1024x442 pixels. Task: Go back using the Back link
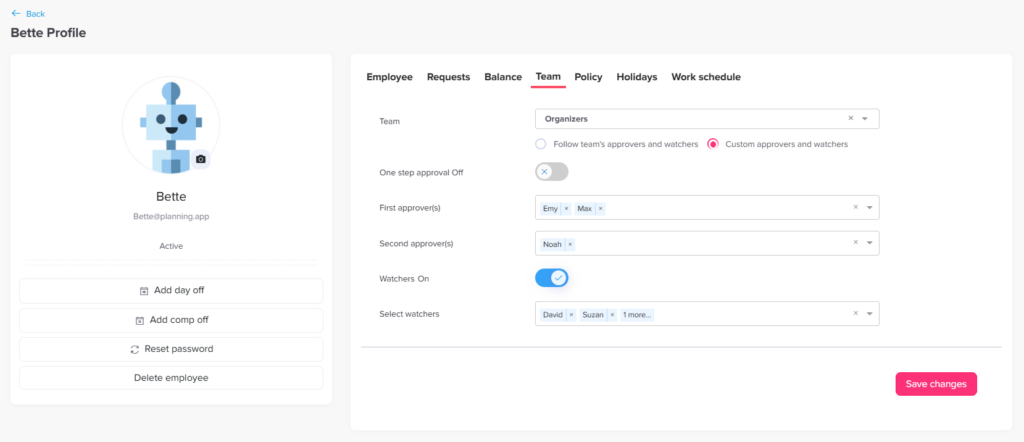pos(28,13)
